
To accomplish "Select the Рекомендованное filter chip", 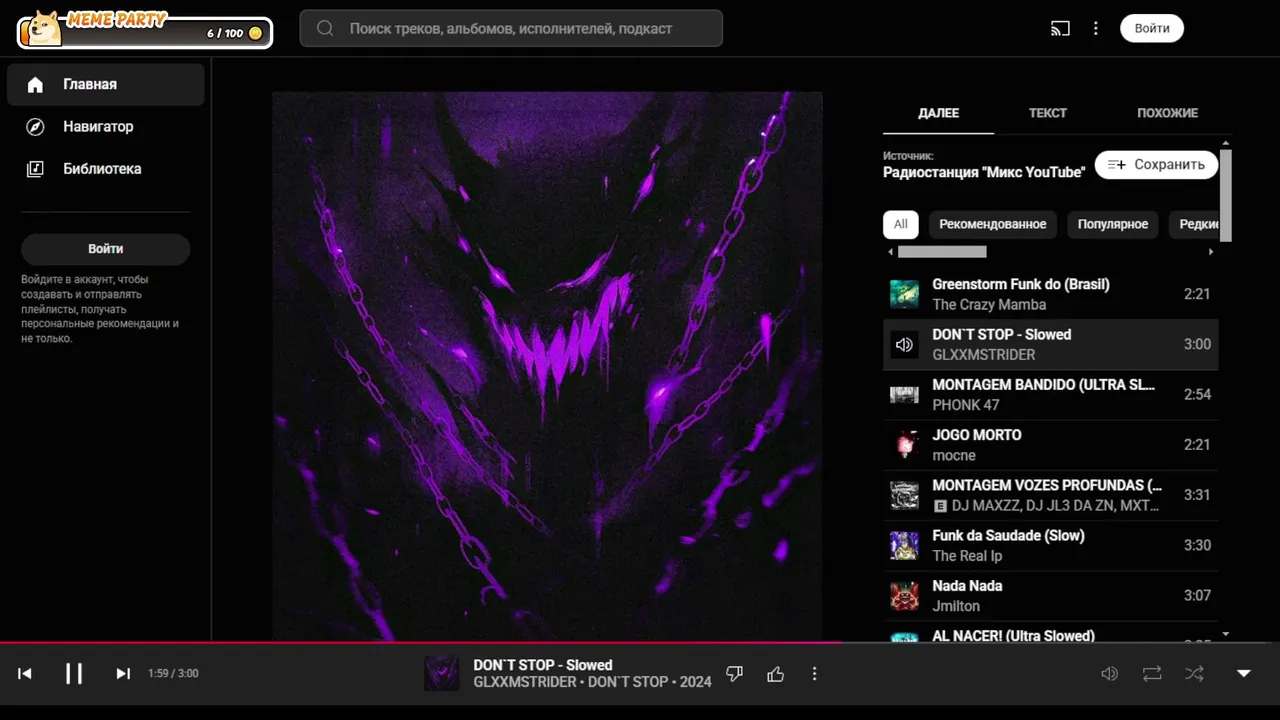I will pos(993,224).
